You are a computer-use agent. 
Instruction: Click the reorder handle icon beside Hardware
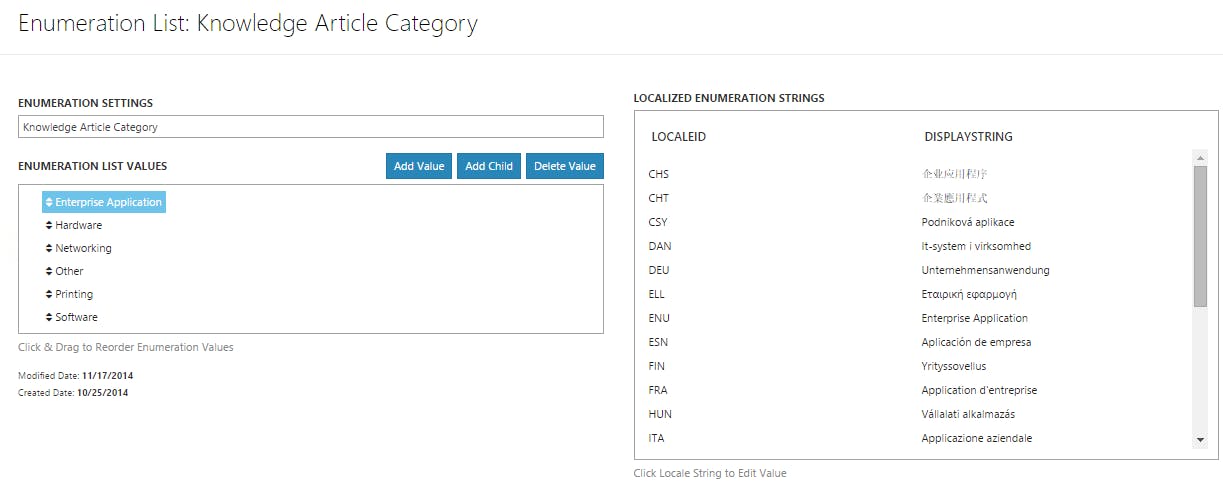coord(49,226)
